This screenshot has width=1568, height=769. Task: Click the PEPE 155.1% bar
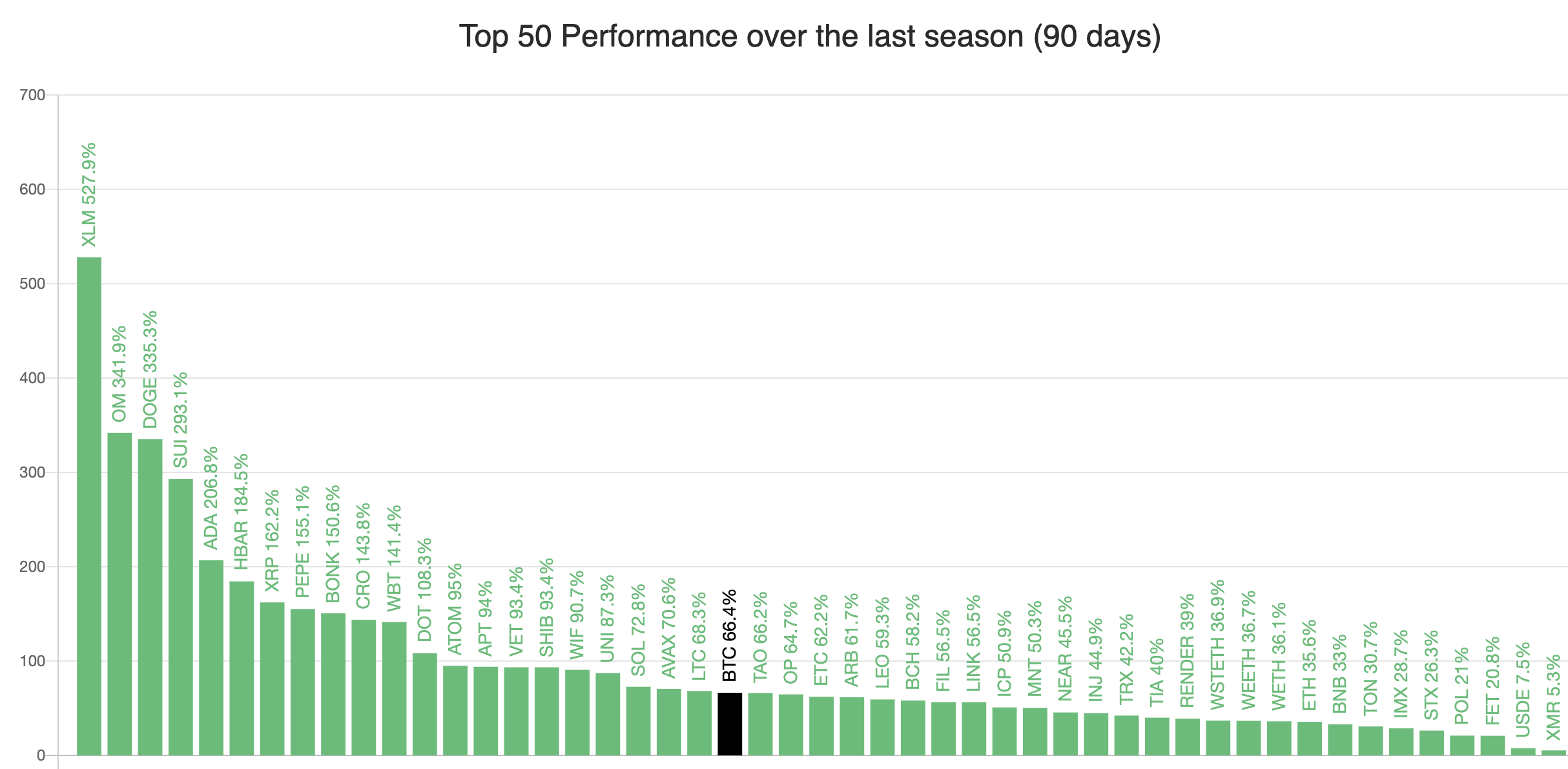coord(303,682)
